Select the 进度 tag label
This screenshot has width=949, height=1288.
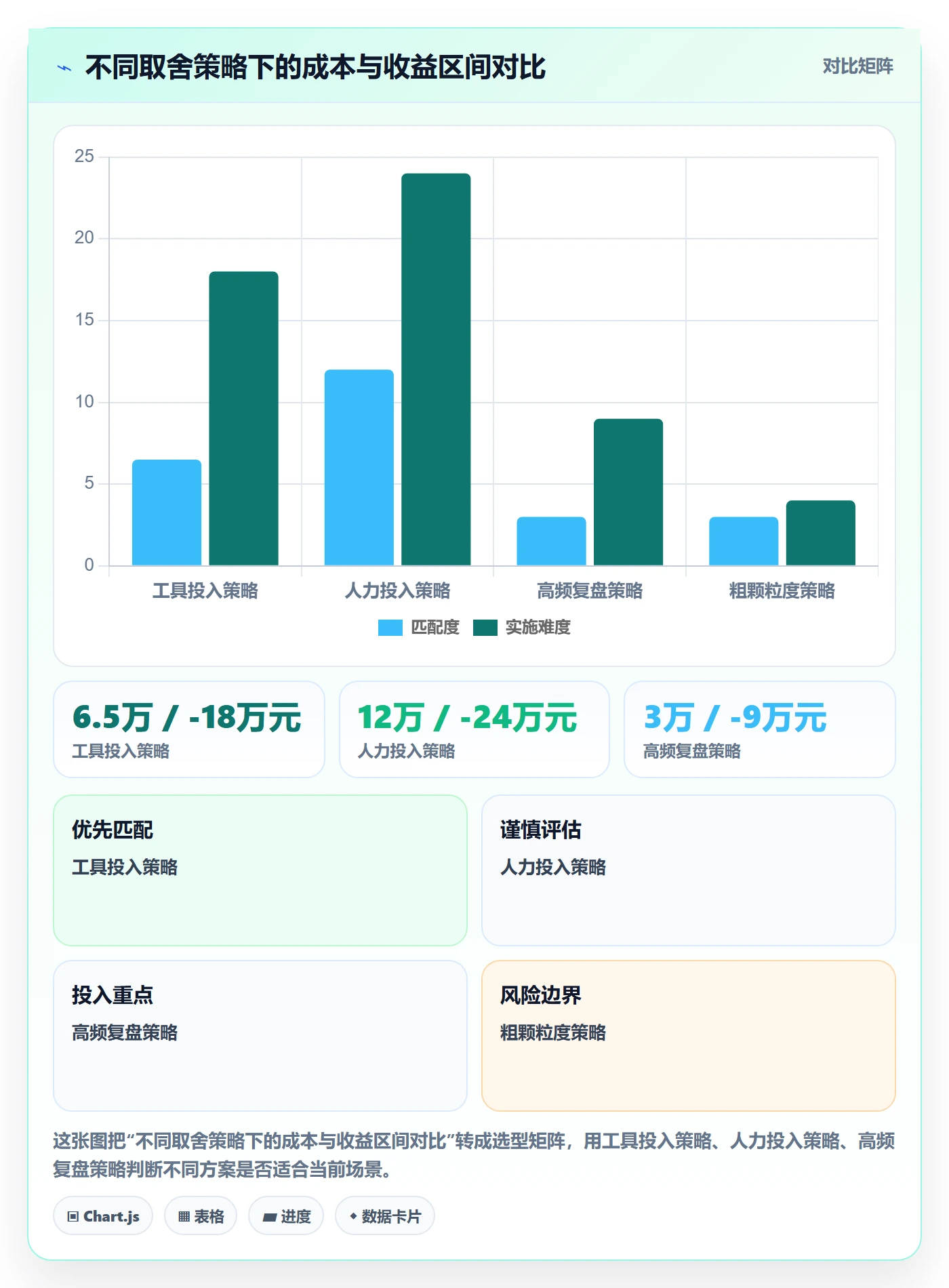coord(296,1217)
